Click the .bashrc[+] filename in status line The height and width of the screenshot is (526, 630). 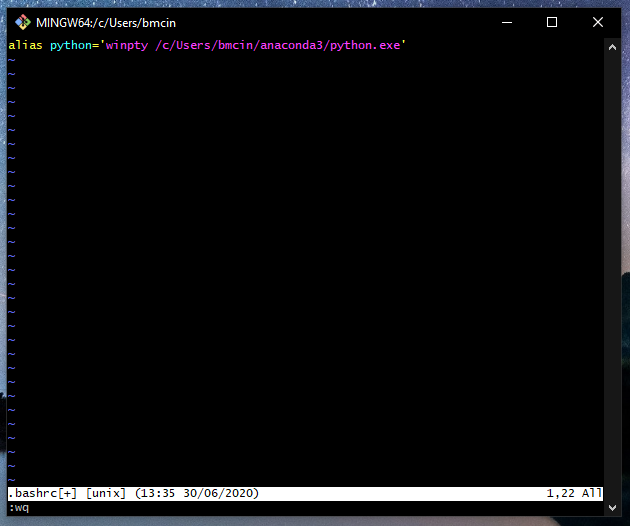[43, 494]
